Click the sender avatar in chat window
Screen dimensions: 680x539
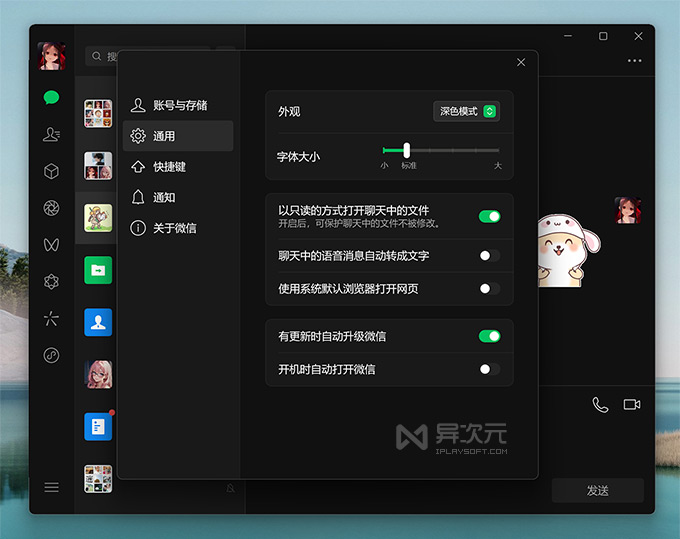pyautogui.click(x=628, y=210)
